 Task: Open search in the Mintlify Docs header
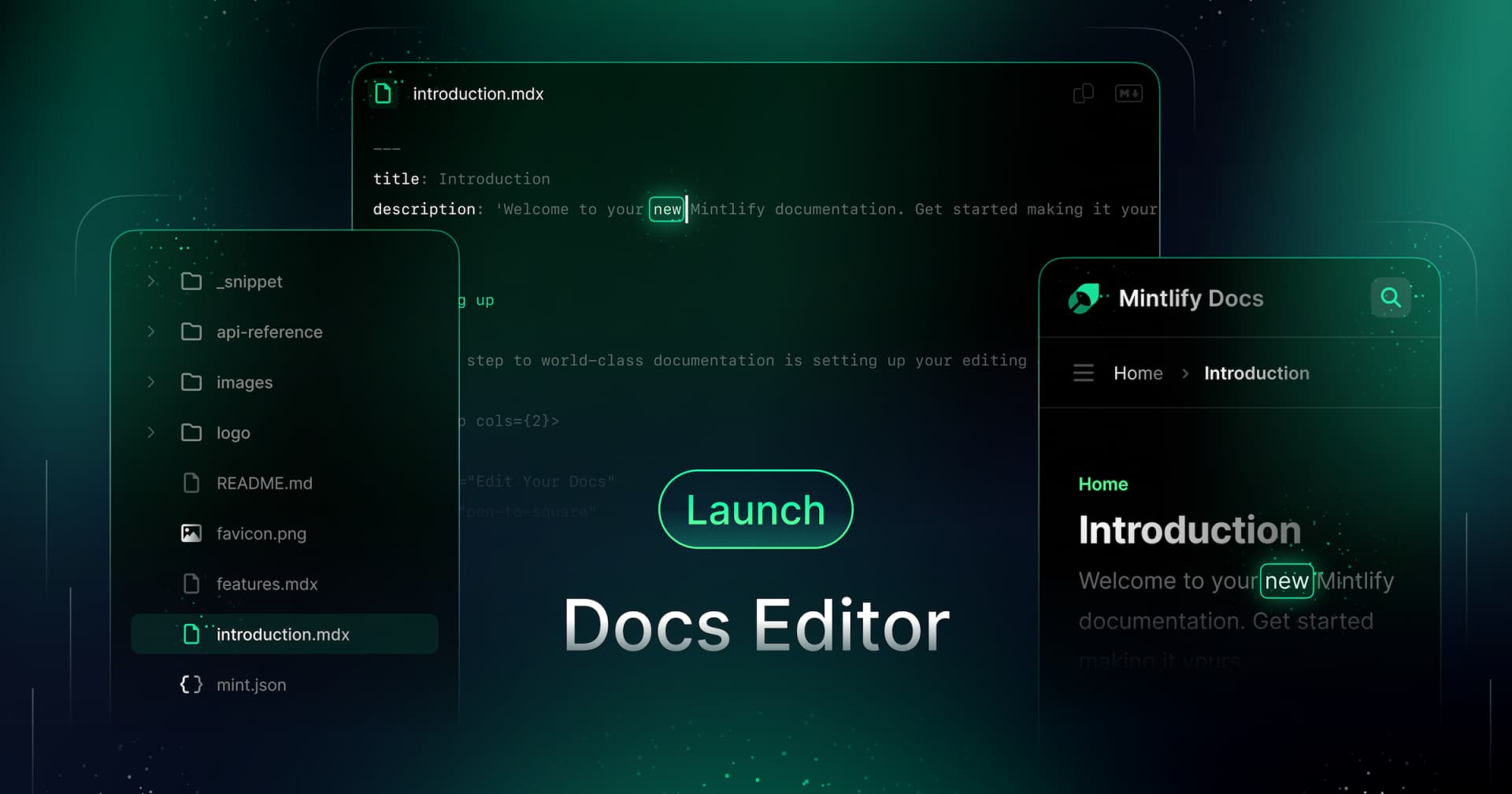tap(1391, 298)
